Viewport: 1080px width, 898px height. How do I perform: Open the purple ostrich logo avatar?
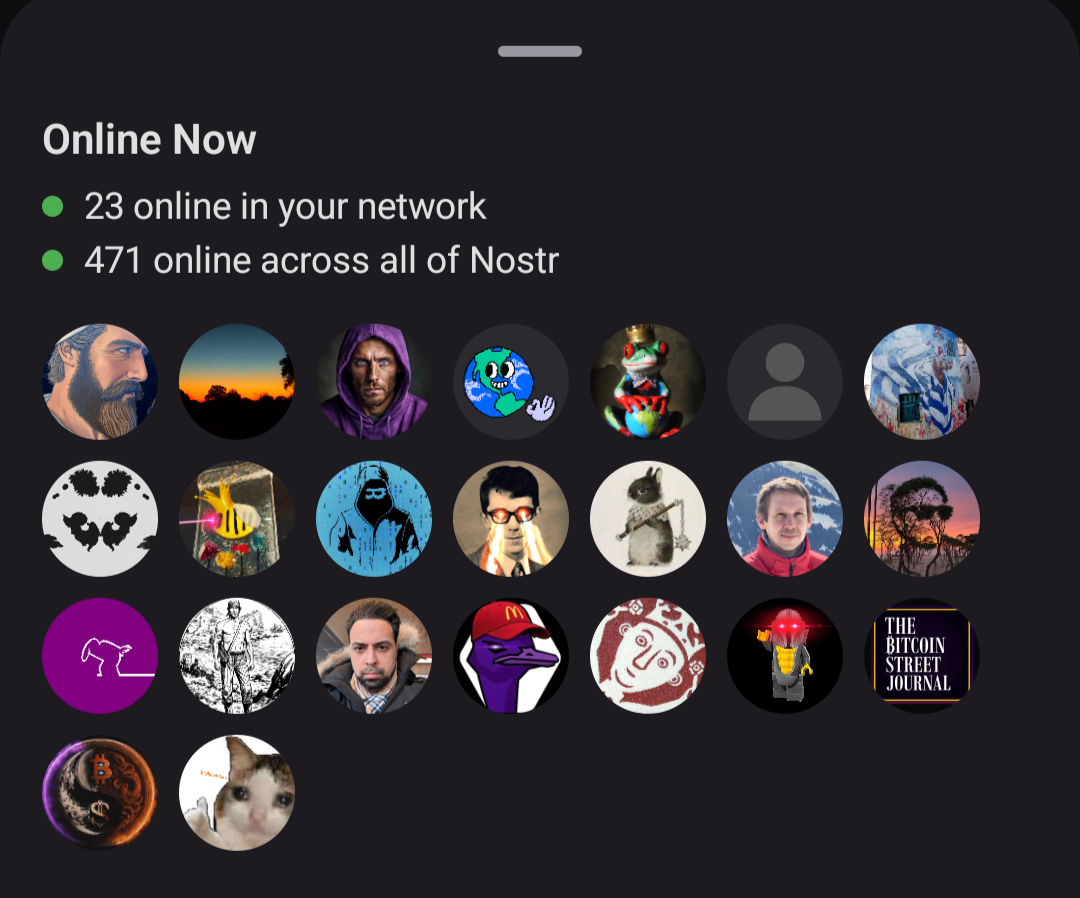point(100,656)
